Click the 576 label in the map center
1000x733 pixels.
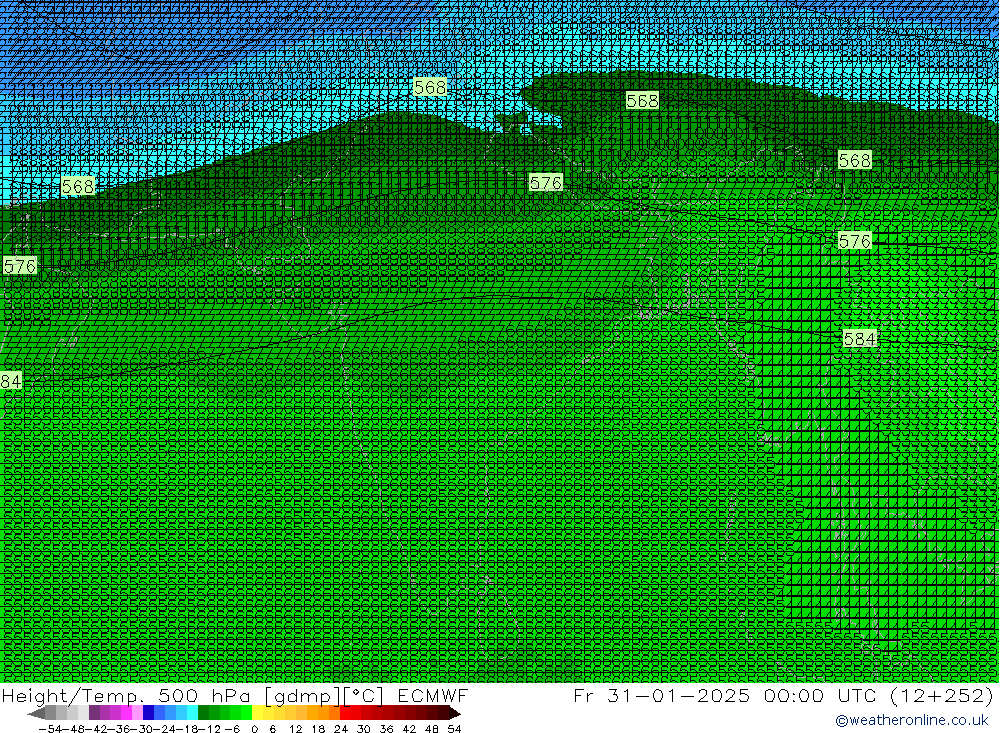545,183
